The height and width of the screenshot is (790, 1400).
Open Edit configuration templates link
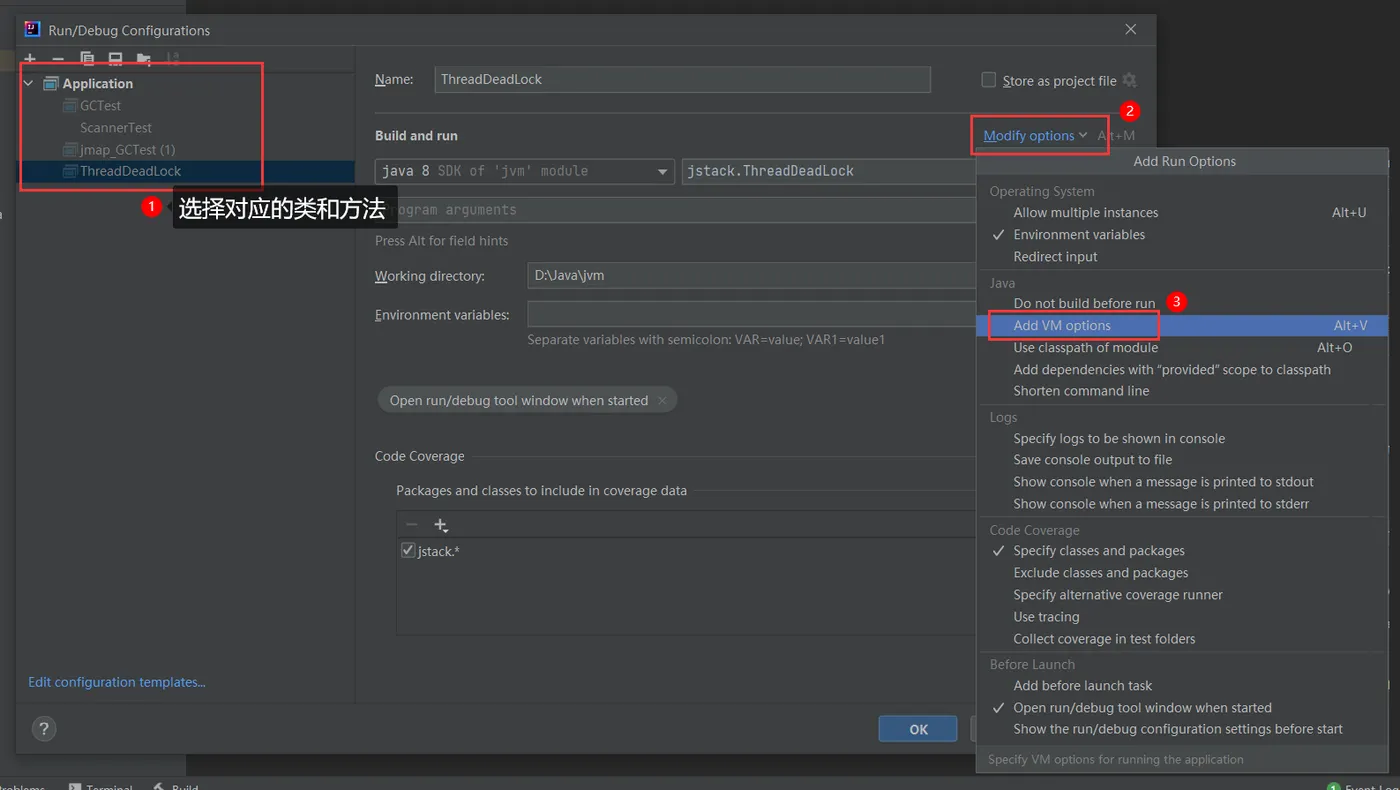(117, 682)
